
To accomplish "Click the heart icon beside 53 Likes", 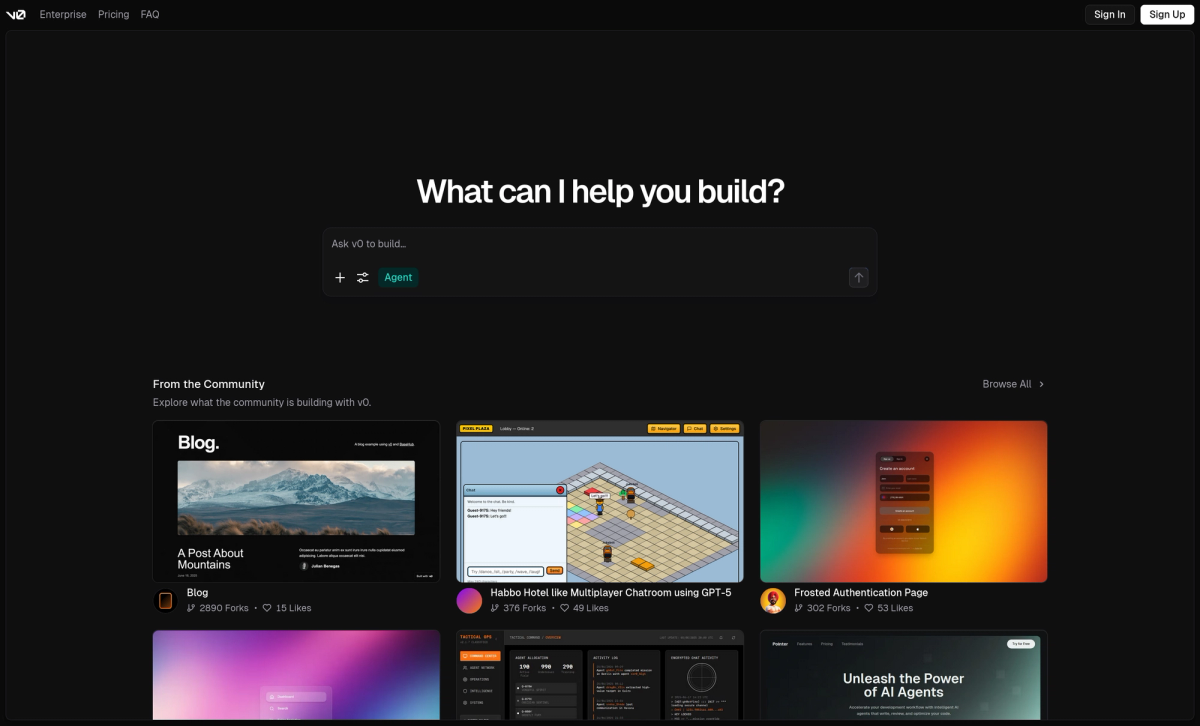I will [869, 608].
